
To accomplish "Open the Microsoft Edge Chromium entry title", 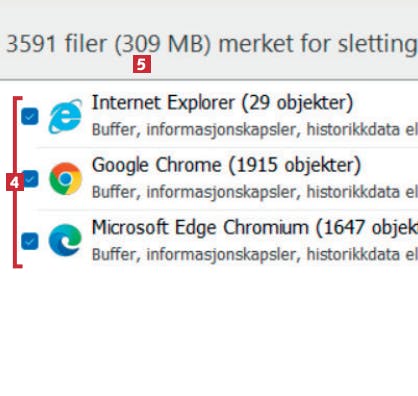I will click(x=200, y=228).
